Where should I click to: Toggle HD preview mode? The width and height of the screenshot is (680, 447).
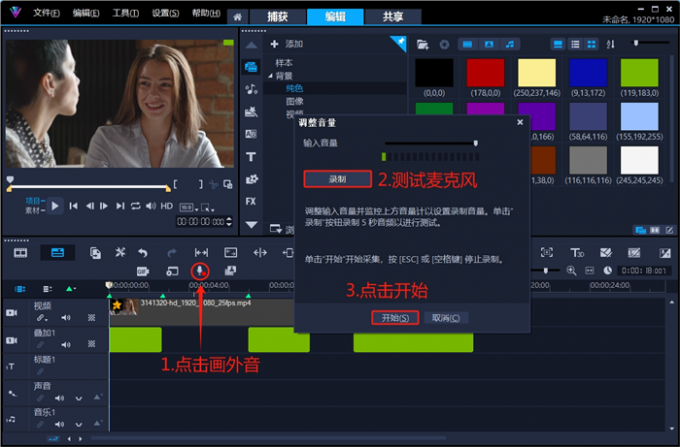[x=167, y=206]
